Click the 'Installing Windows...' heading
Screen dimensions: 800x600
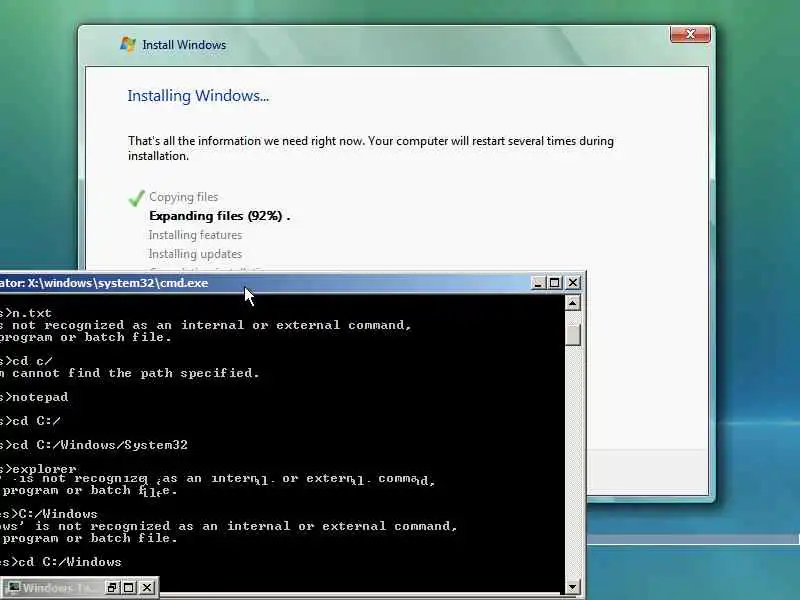click(198, 96)
